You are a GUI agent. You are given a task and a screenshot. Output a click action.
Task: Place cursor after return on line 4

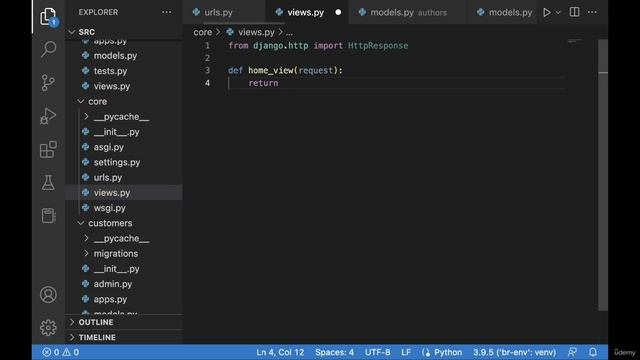[279, 83]
